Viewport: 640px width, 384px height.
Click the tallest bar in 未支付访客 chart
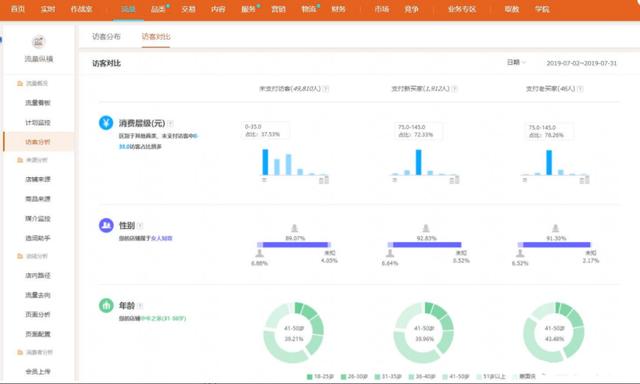[265, 162]
